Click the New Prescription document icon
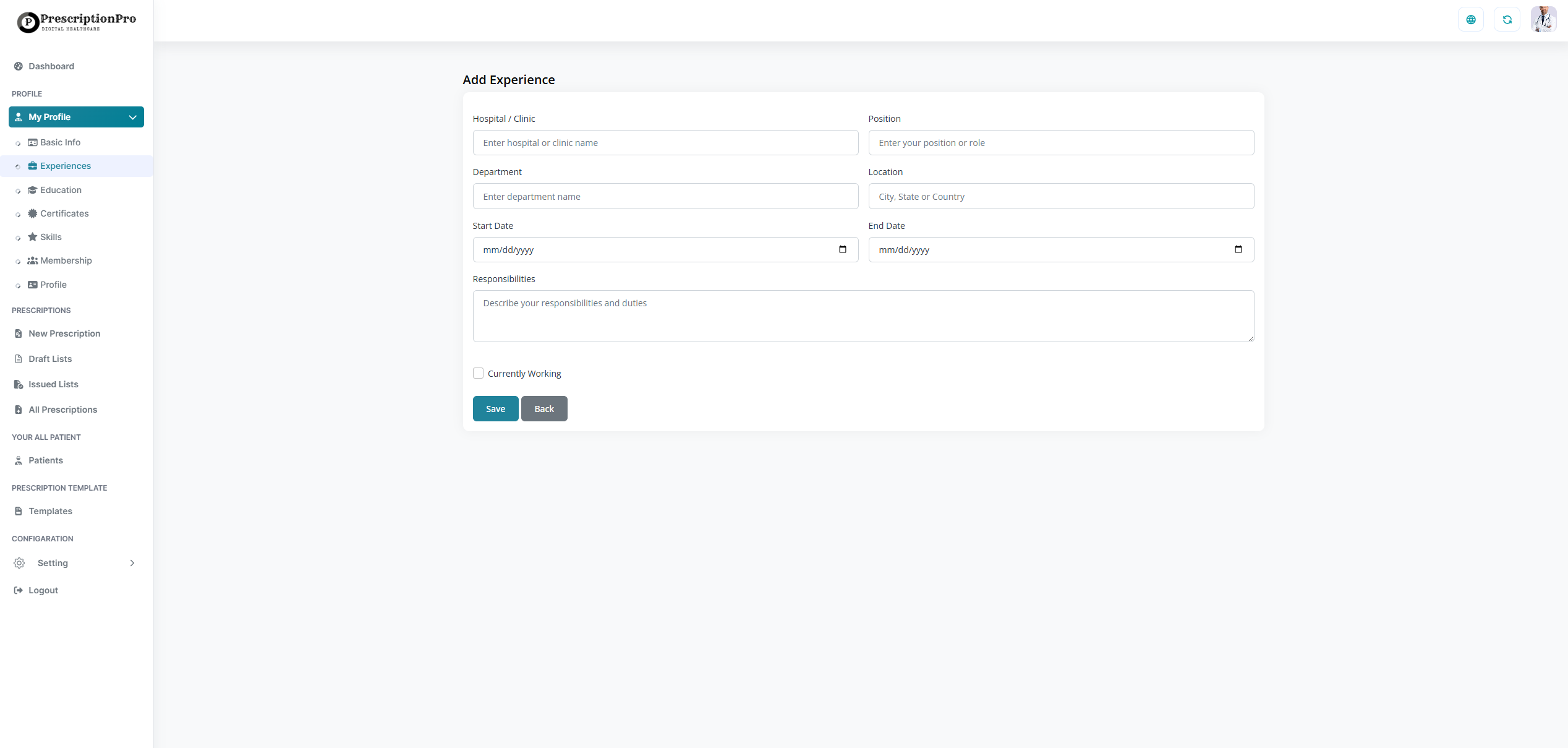Image resolution: width=1568 pixels, height=748 pixels. pos(18,333)
